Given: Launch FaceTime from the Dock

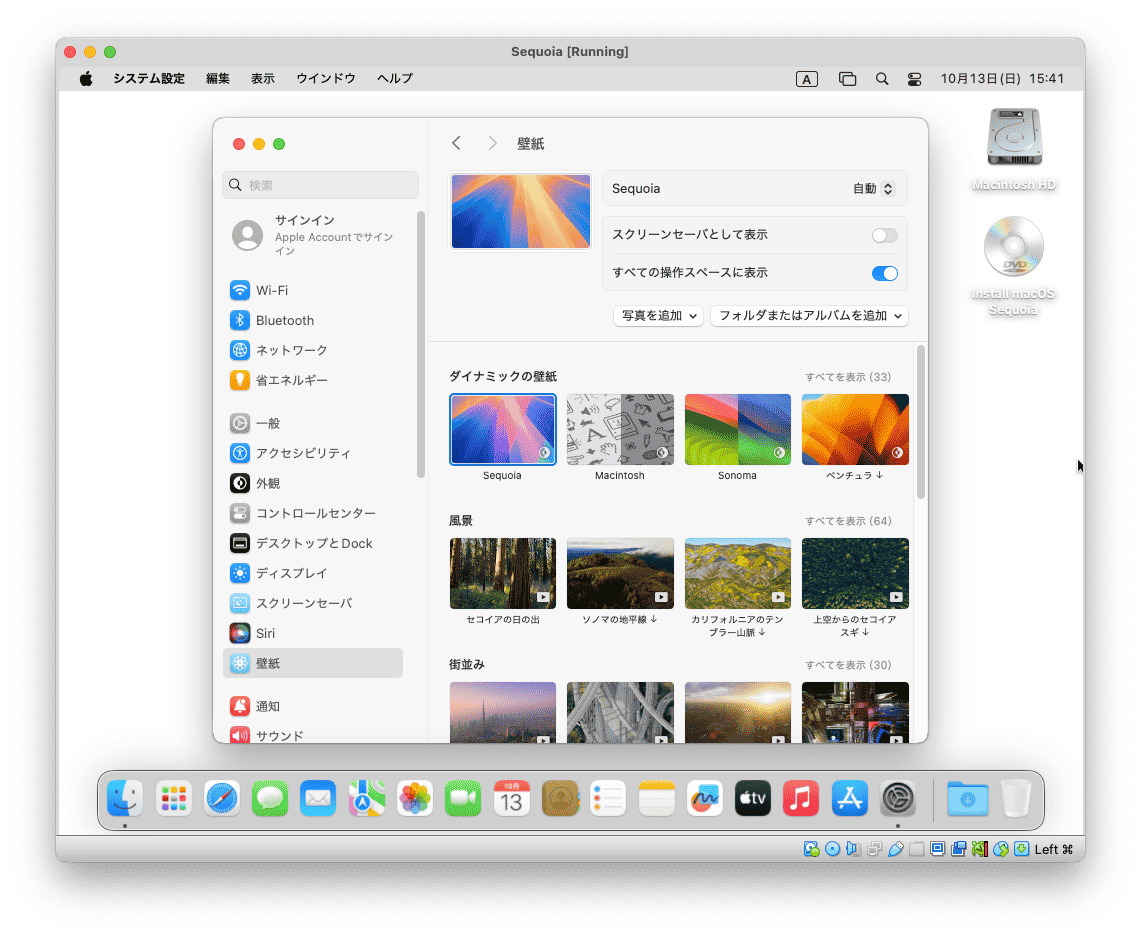Looking at the screenshot, I should click(x=463, y=798).
